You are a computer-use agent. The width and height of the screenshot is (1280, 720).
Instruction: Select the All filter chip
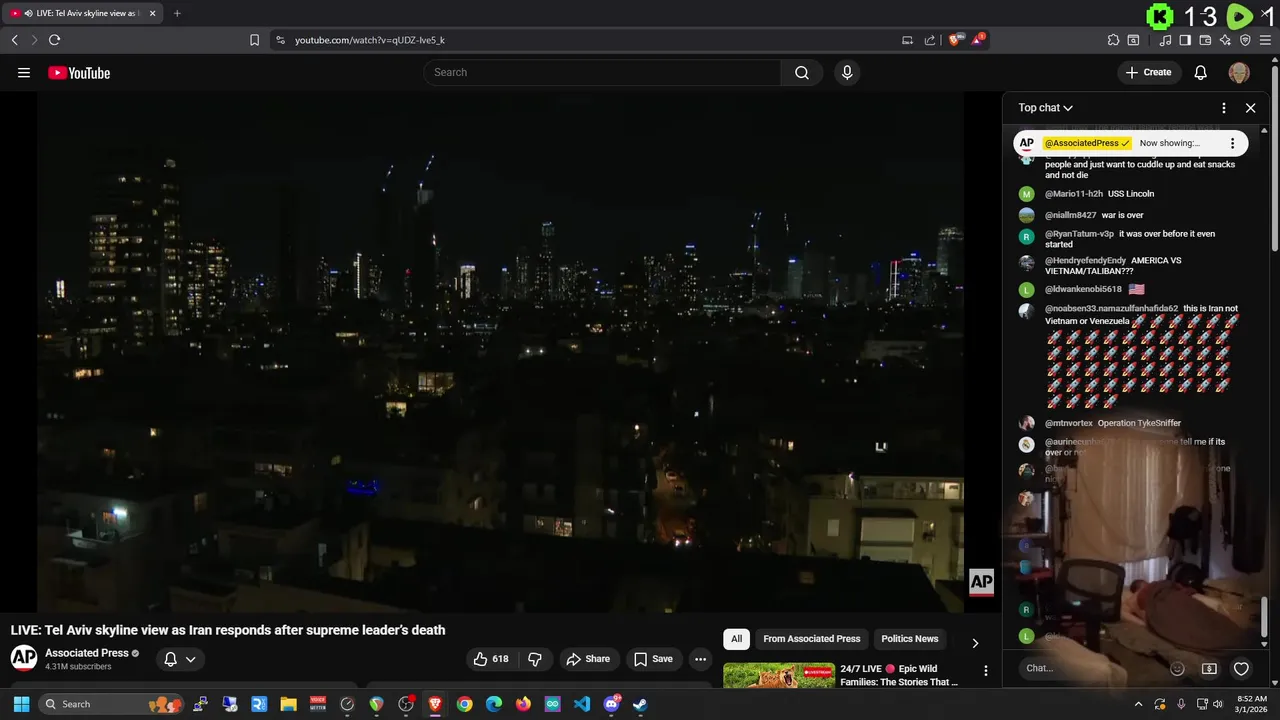736,639
